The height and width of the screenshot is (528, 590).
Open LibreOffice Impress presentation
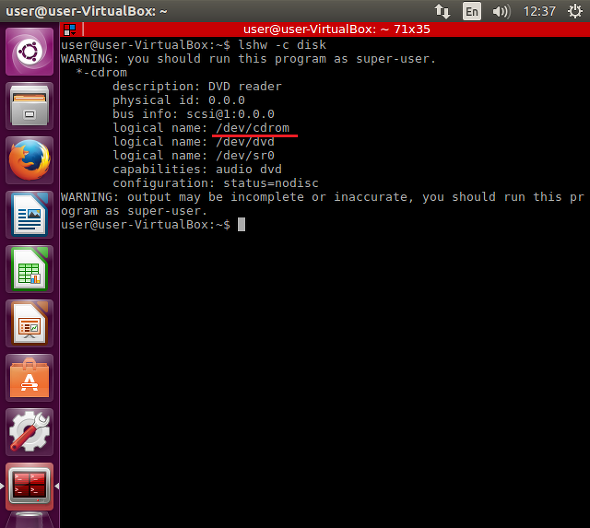29,323
